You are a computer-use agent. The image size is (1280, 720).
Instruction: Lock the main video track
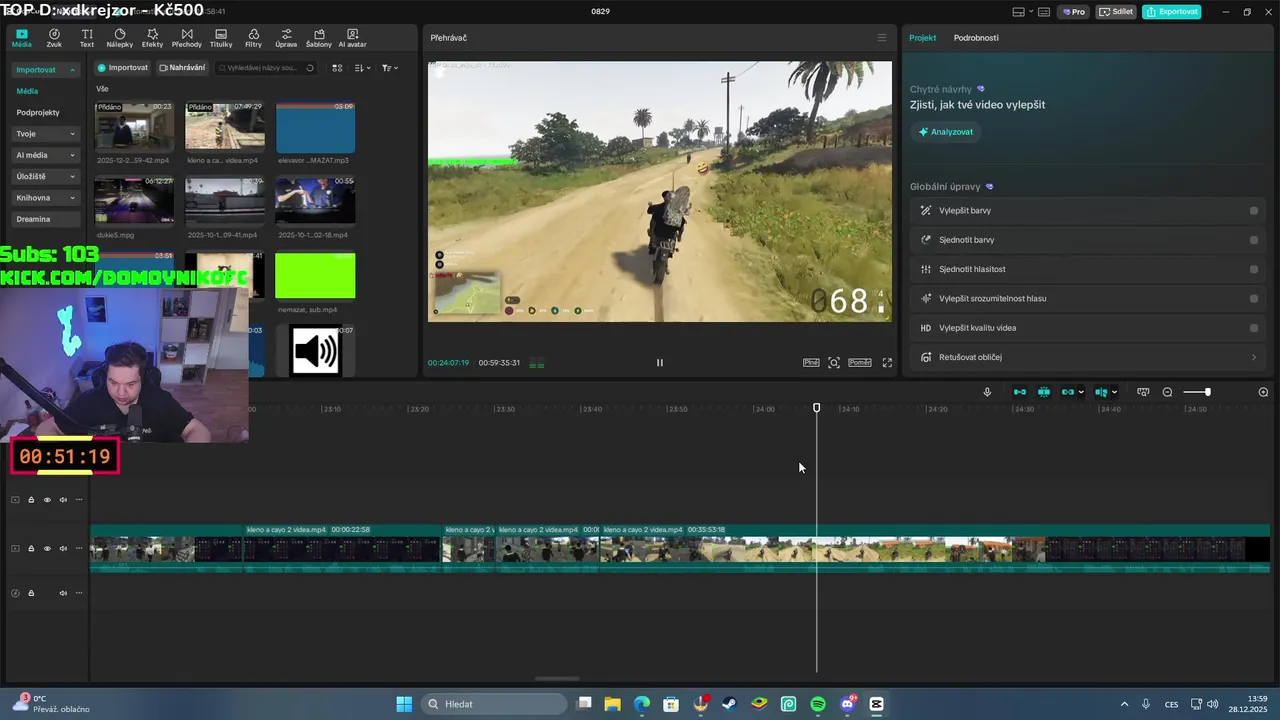31,548
